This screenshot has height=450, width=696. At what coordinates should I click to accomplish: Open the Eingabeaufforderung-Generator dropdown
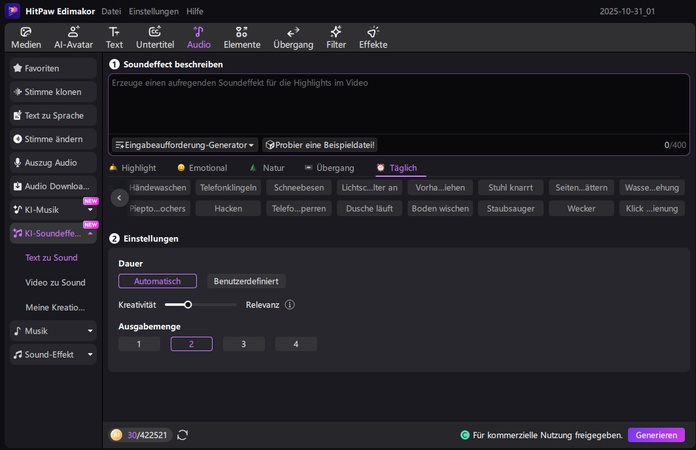pyautogui.click(x=184, y=145)
